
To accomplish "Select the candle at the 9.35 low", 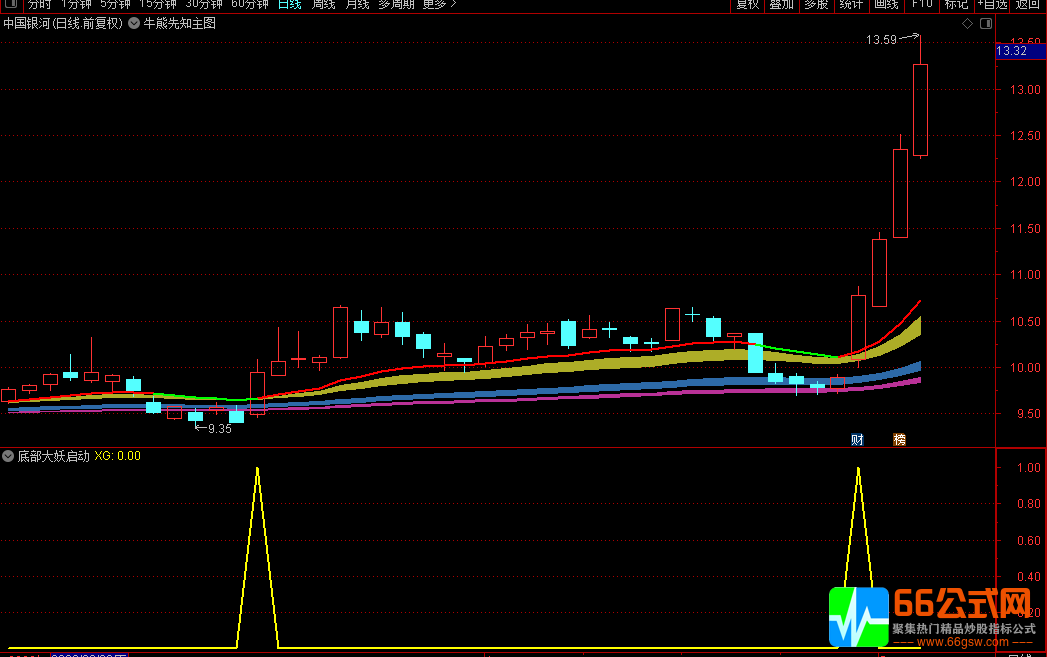I will (195, 416).
